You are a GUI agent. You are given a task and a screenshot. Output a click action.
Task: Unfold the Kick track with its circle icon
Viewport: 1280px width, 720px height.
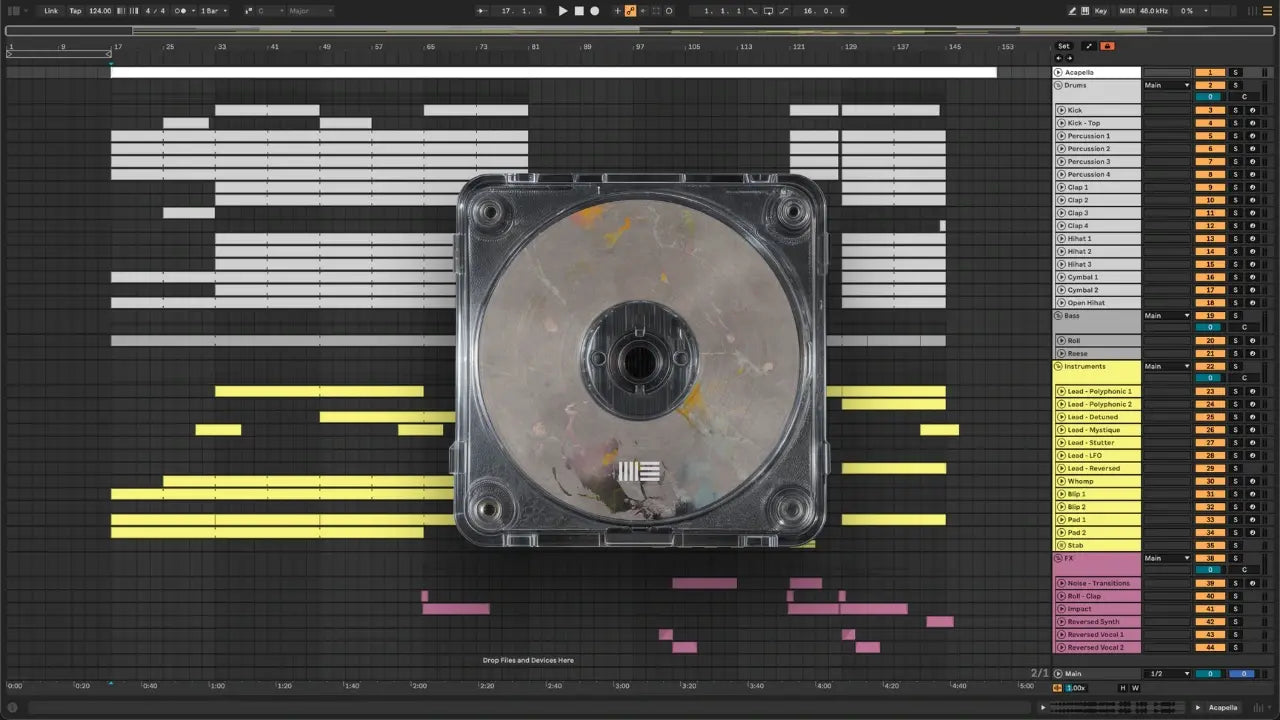(x=1061, y=110)
